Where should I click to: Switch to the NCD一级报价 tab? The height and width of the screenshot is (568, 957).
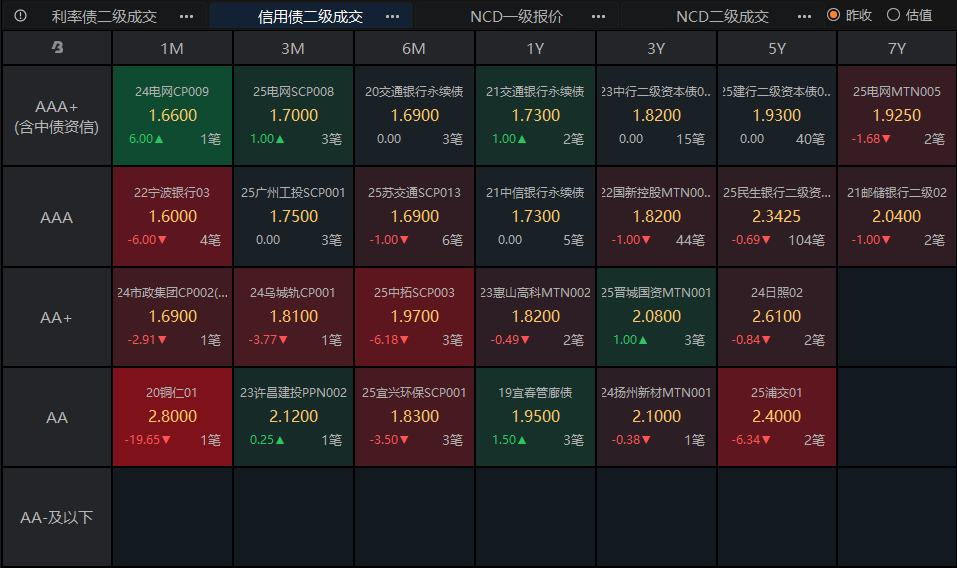click(516, 16)
